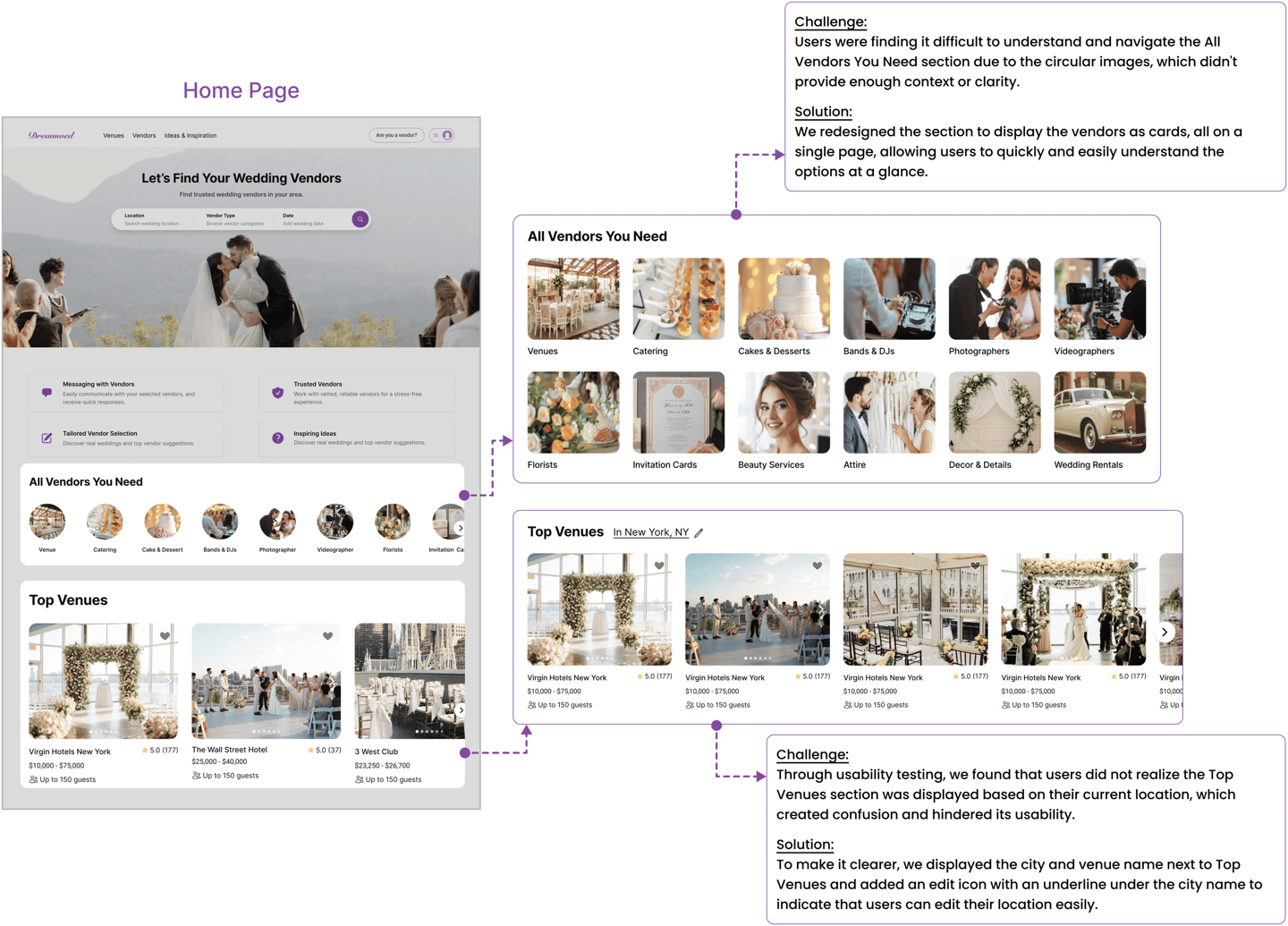The image size is (1288, 926).
Task: Click the purple search button in hero
Action: point(360,219)
